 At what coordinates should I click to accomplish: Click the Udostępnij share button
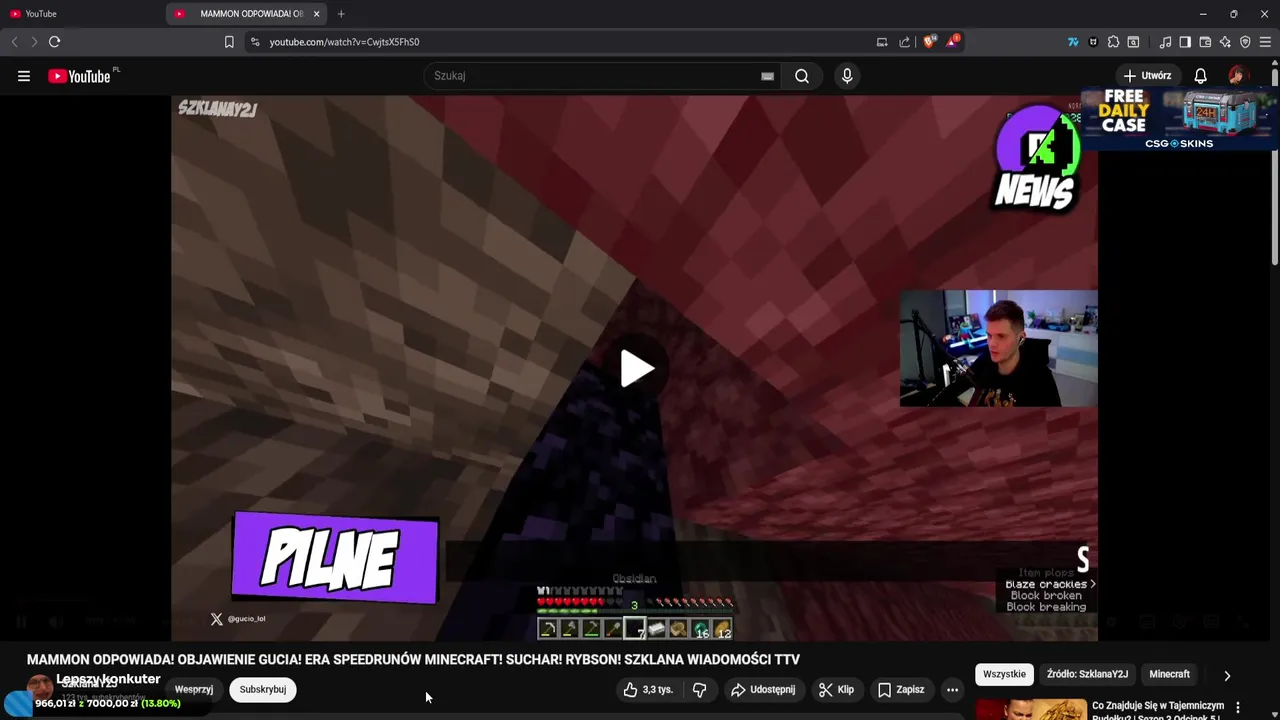point(762,689)
